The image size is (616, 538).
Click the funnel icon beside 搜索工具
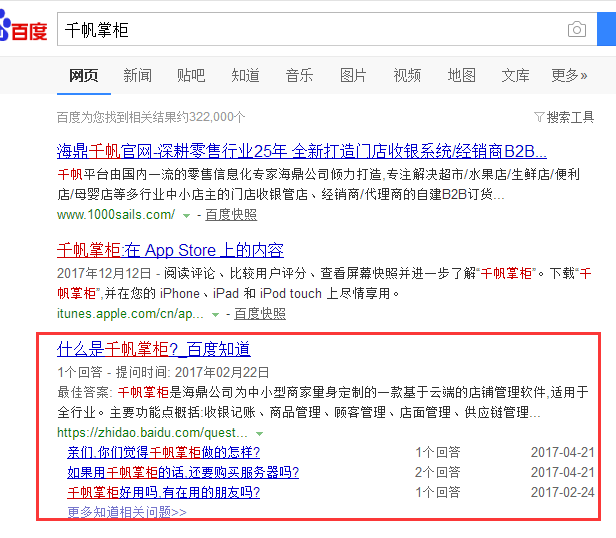539,117
